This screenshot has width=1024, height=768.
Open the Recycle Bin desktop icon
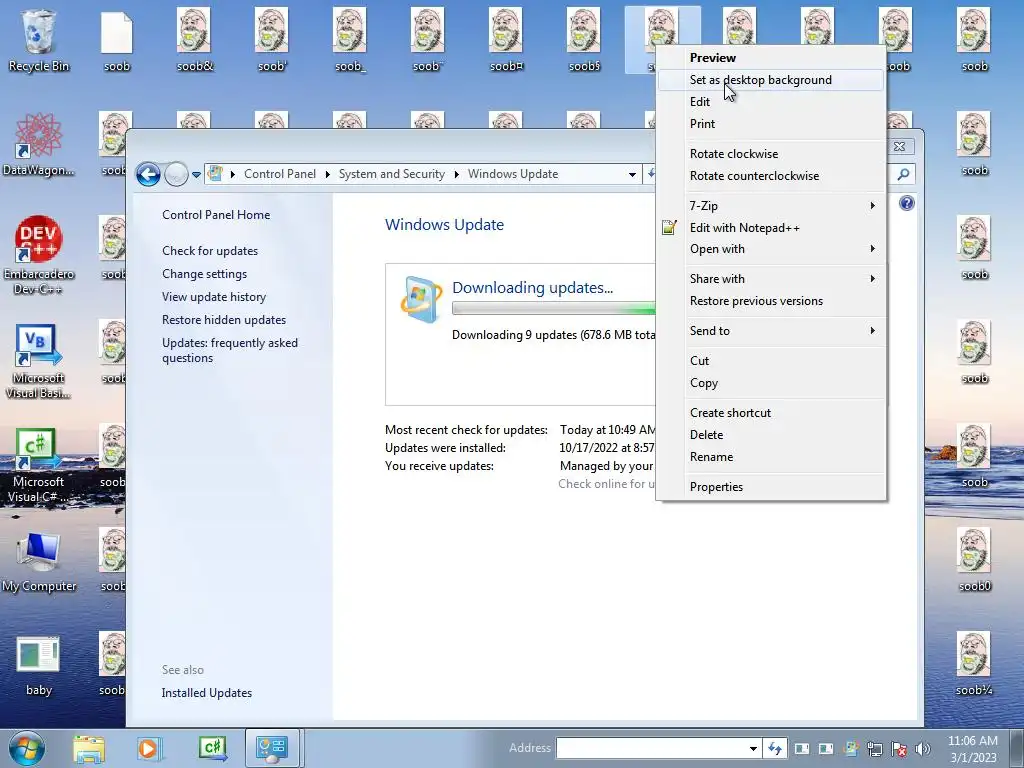39,40
